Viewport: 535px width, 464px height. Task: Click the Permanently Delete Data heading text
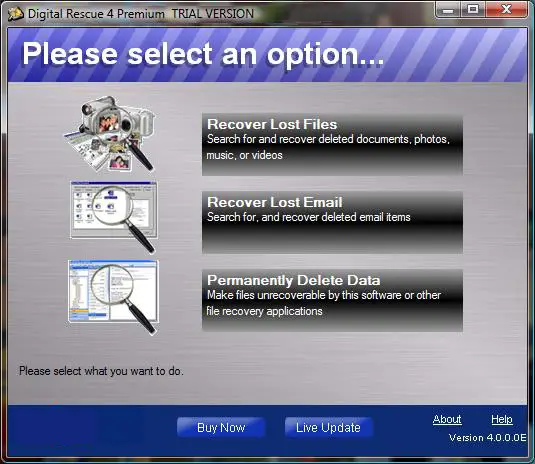[293, 280]
